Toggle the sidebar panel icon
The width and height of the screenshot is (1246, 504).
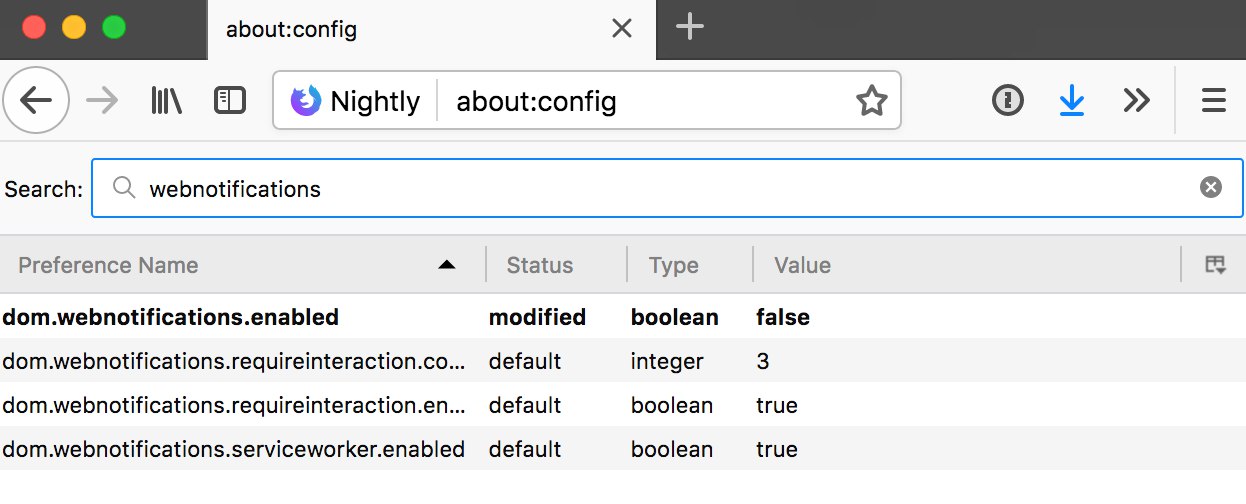pyautogui.click(x=230, y=100)
